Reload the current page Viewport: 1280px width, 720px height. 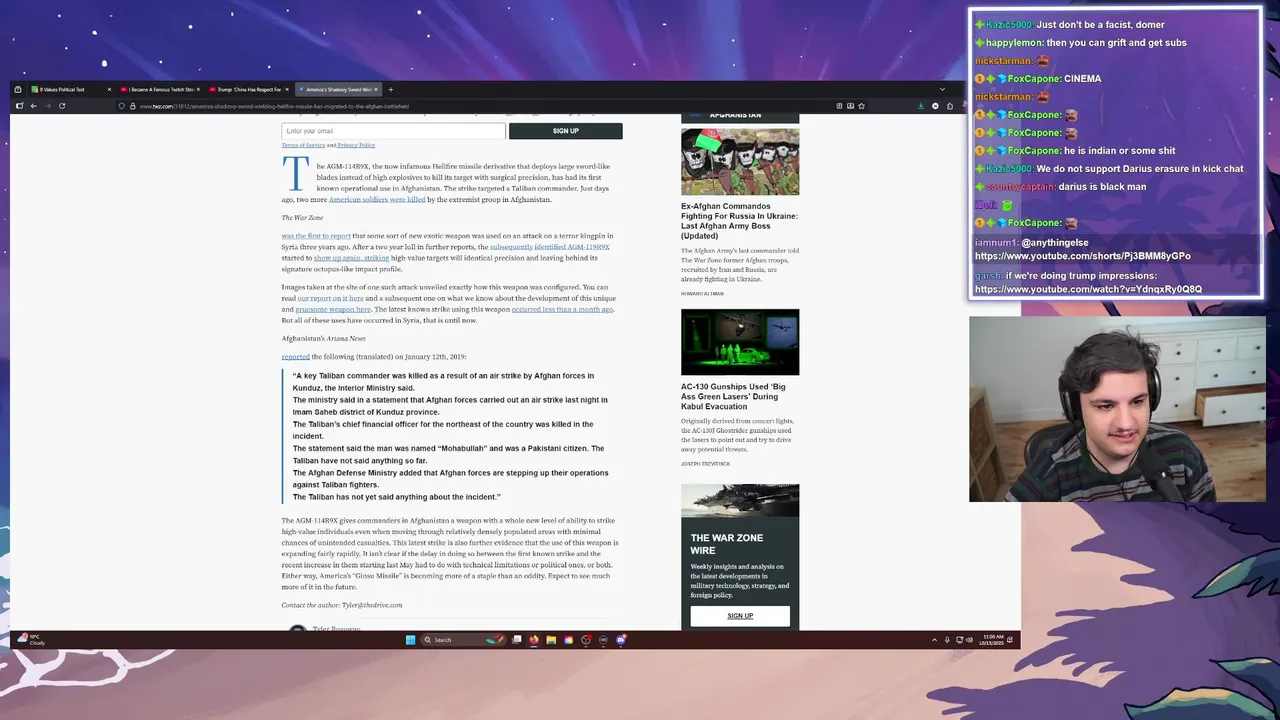point(62,106)
